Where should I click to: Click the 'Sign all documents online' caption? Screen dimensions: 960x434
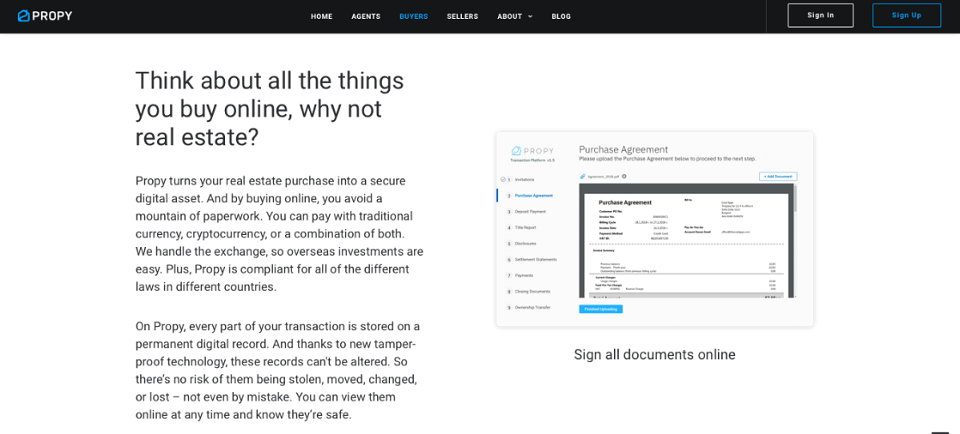(654, 354)
